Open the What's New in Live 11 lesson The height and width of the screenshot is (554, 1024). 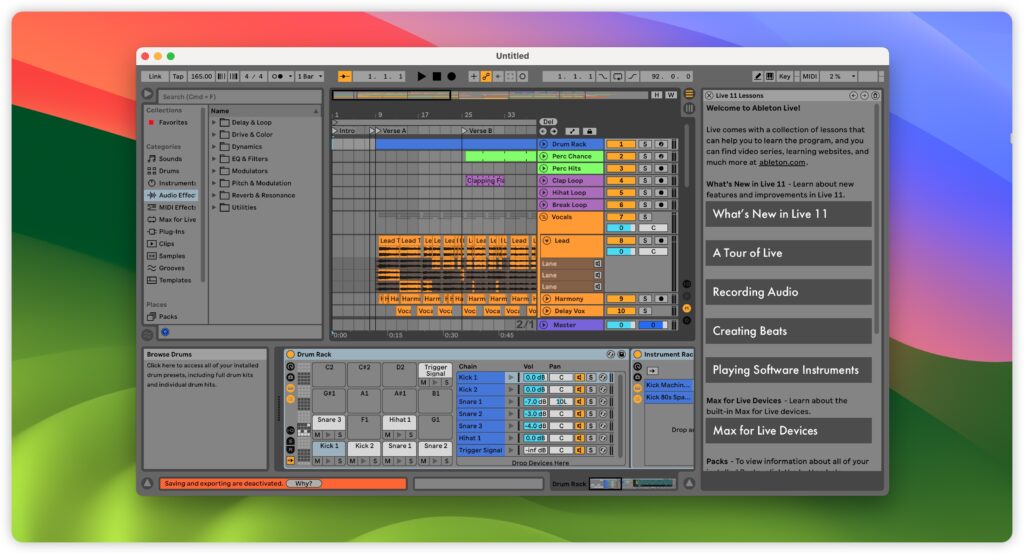pos(788,214)
